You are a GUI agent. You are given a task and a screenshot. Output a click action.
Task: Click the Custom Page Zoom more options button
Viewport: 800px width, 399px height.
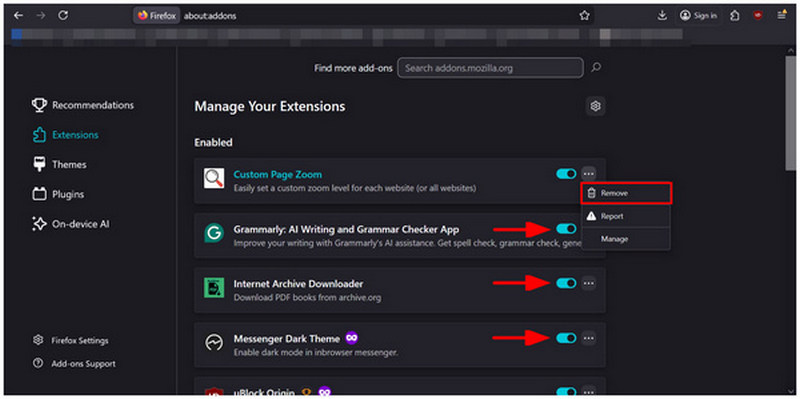[588, 174]
